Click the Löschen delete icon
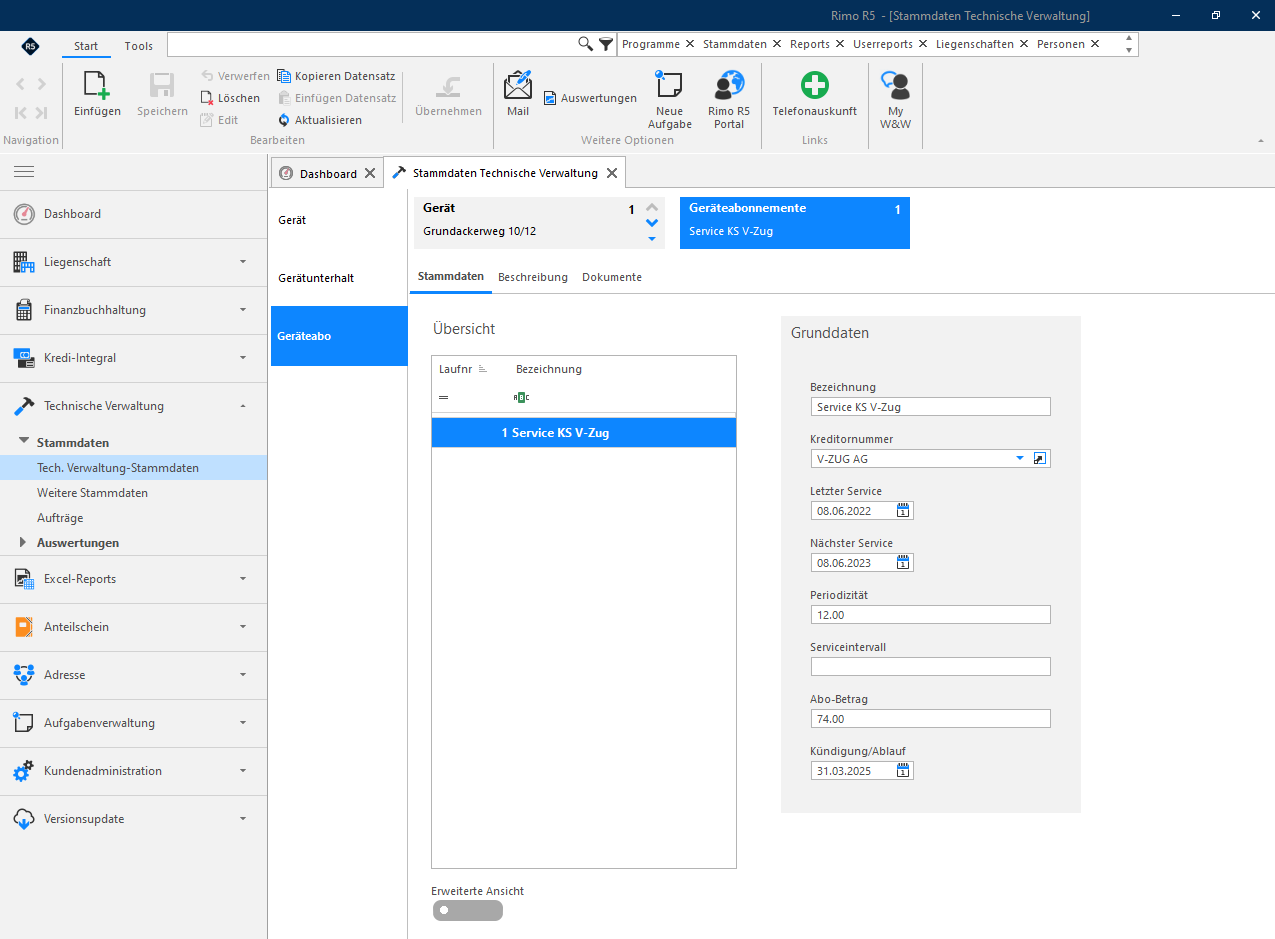Screen dimensions: 1275x939 [x=207, y=98]
